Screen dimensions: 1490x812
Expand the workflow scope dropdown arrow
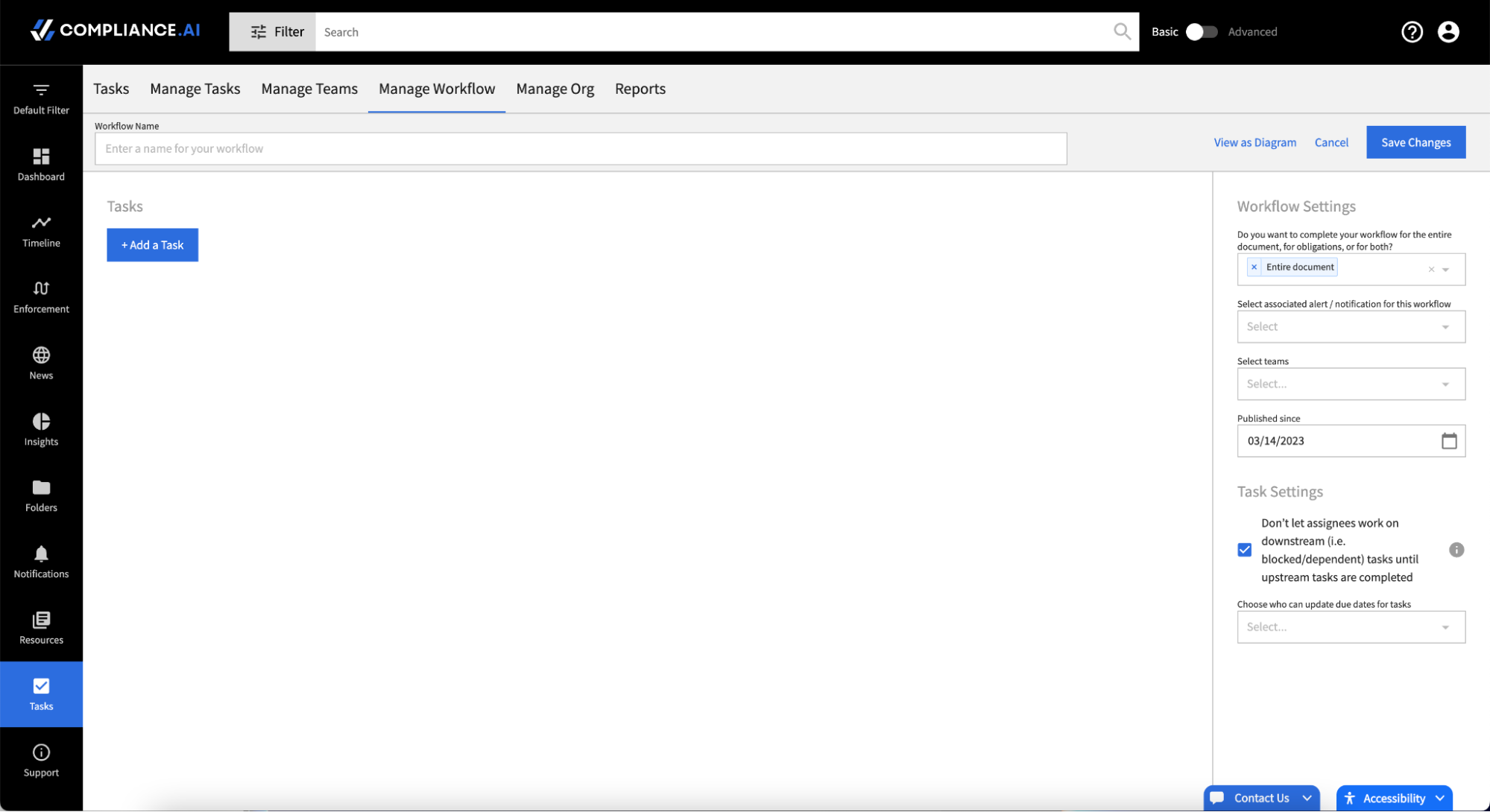point(1445,270)
